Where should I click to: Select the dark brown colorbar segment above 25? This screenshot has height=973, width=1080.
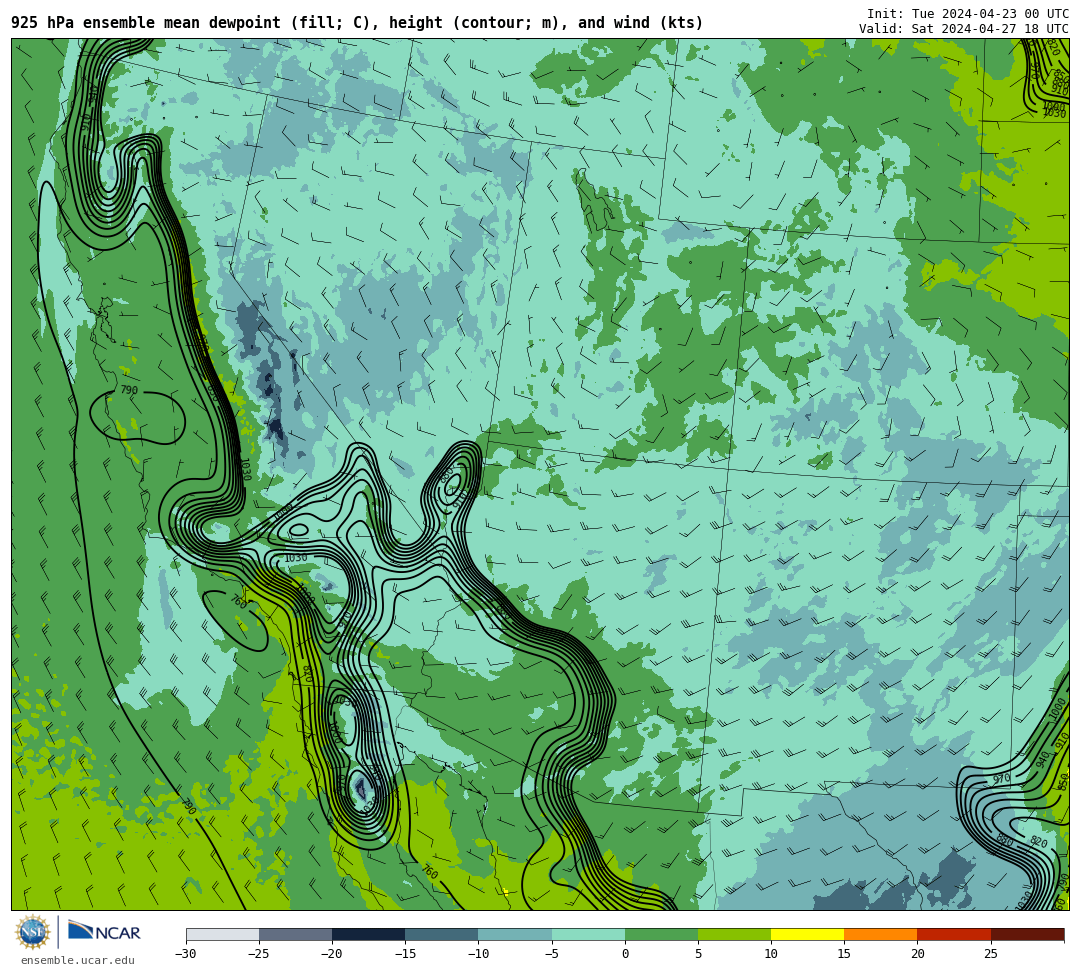tap(1028, 934)
